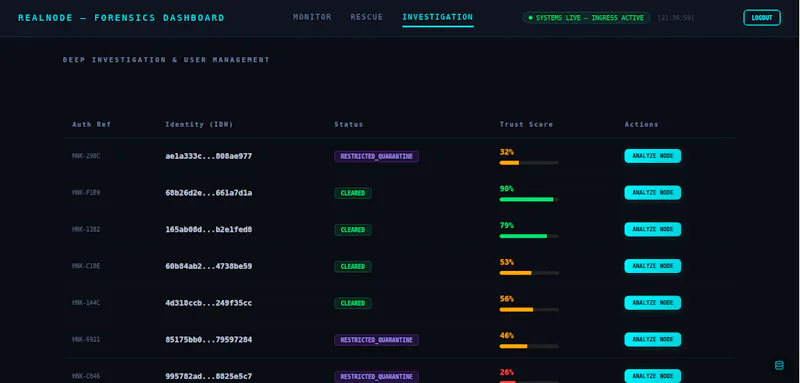Screen dimensions: 800x383
Task: Click the timestamp next to status badge
Action: click(676, 18)
